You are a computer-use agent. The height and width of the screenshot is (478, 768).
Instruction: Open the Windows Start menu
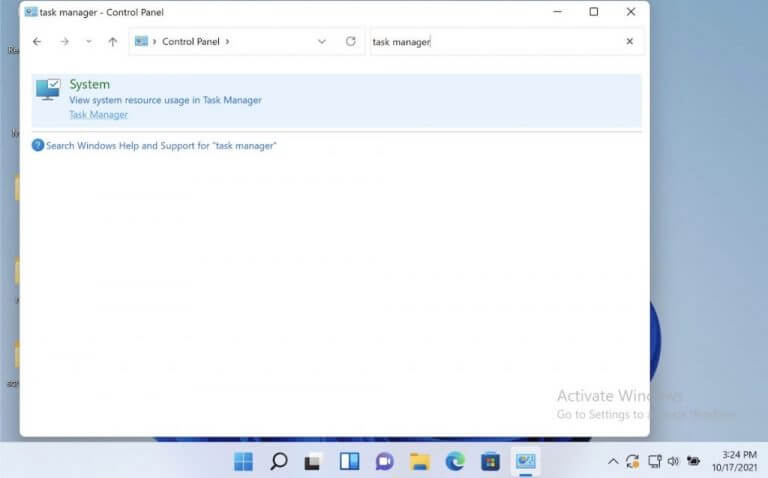coord(243,461)
